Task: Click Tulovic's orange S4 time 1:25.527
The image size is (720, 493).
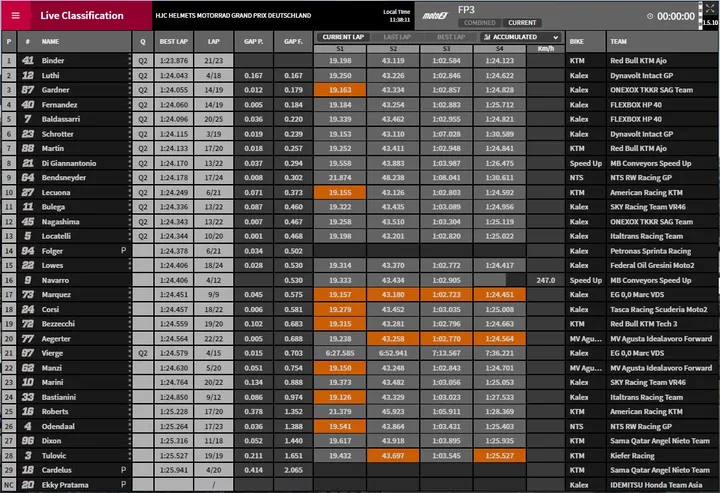Action: point(500,456)
